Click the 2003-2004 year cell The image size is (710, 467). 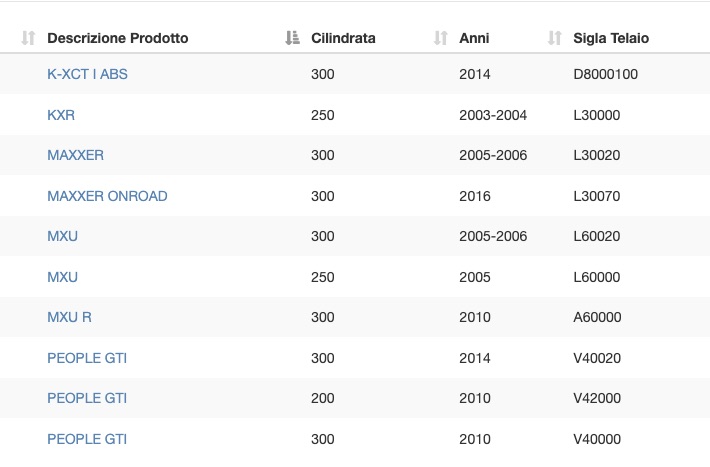(x=493, y=115)
